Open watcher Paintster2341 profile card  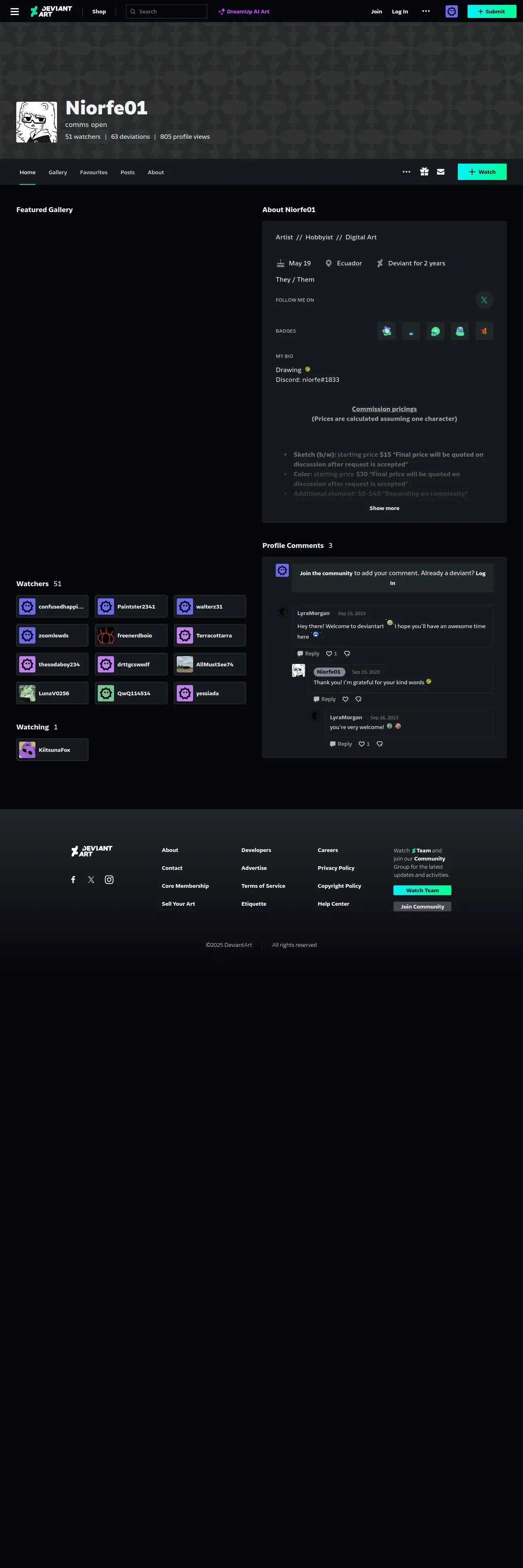click(x=131, y=606)
